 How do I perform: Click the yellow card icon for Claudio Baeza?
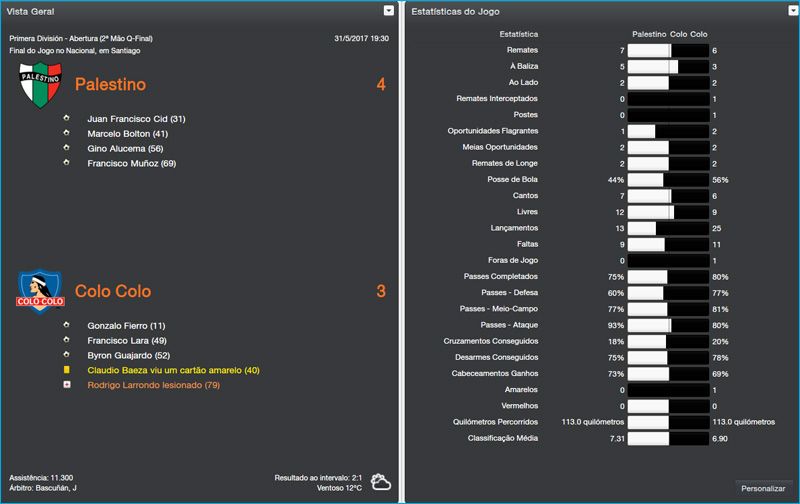66,370
